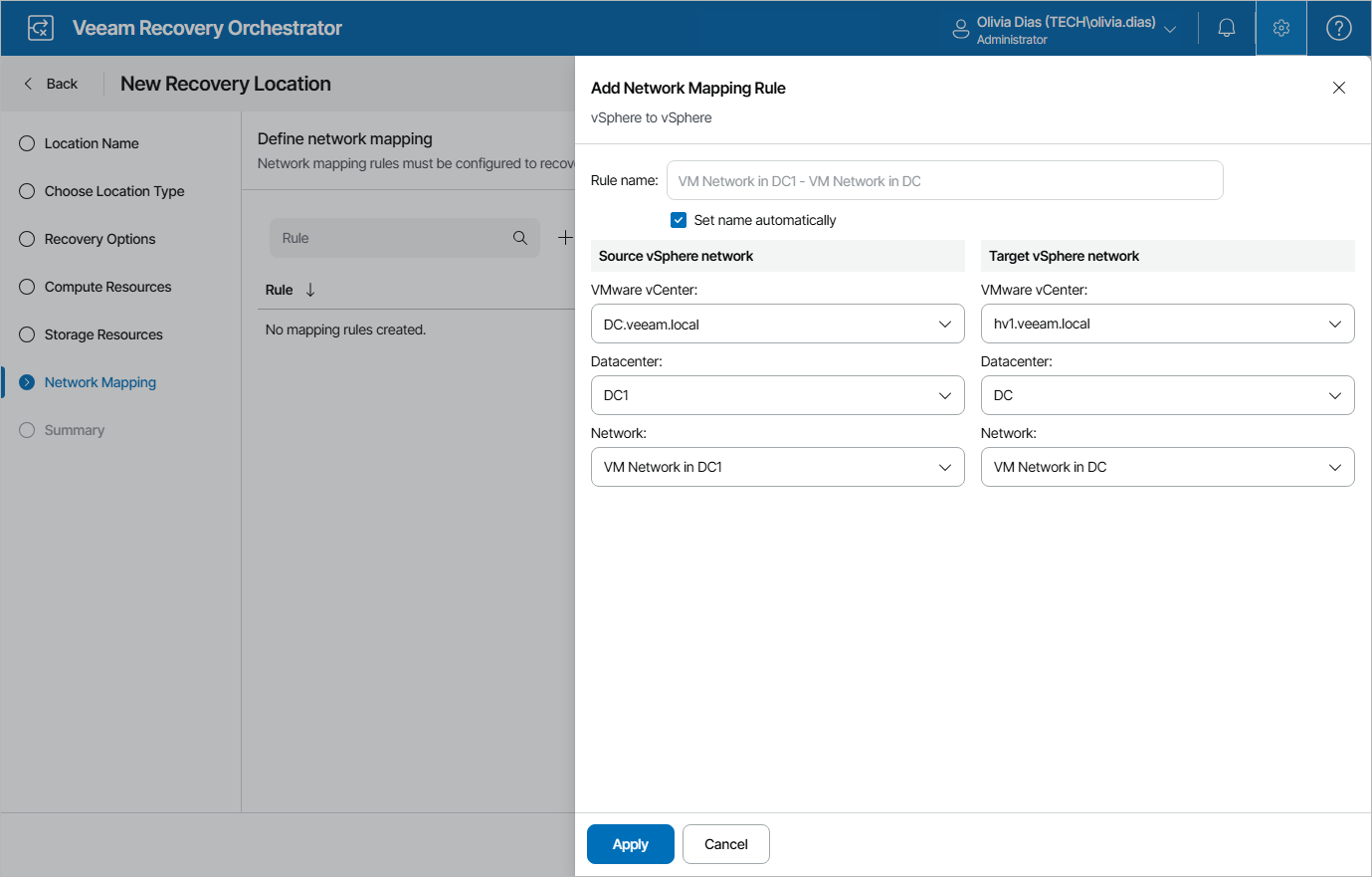
Task: Open the help question mark icon
Action: coord(1339,28)
